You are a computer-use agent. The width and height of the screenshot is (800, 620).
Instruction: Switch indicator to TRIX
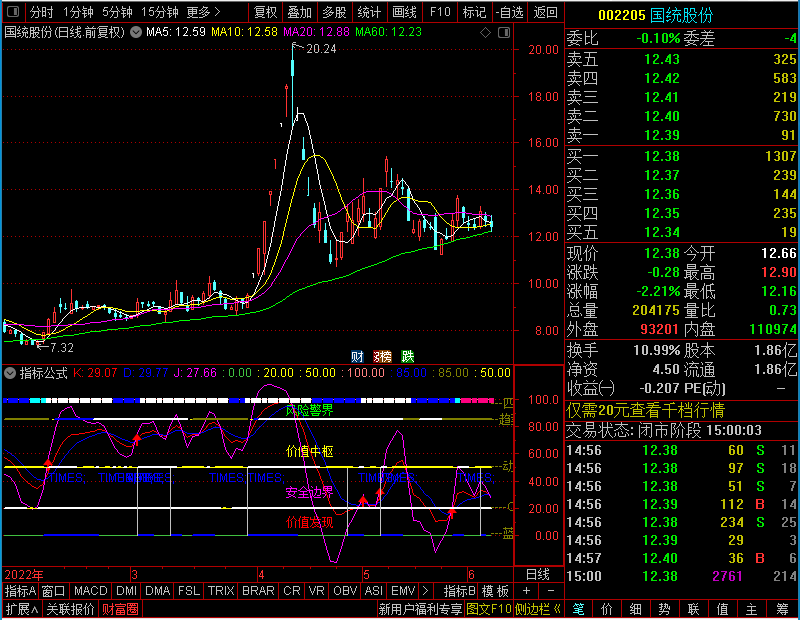pyautogui.click(x=221, y=591)
